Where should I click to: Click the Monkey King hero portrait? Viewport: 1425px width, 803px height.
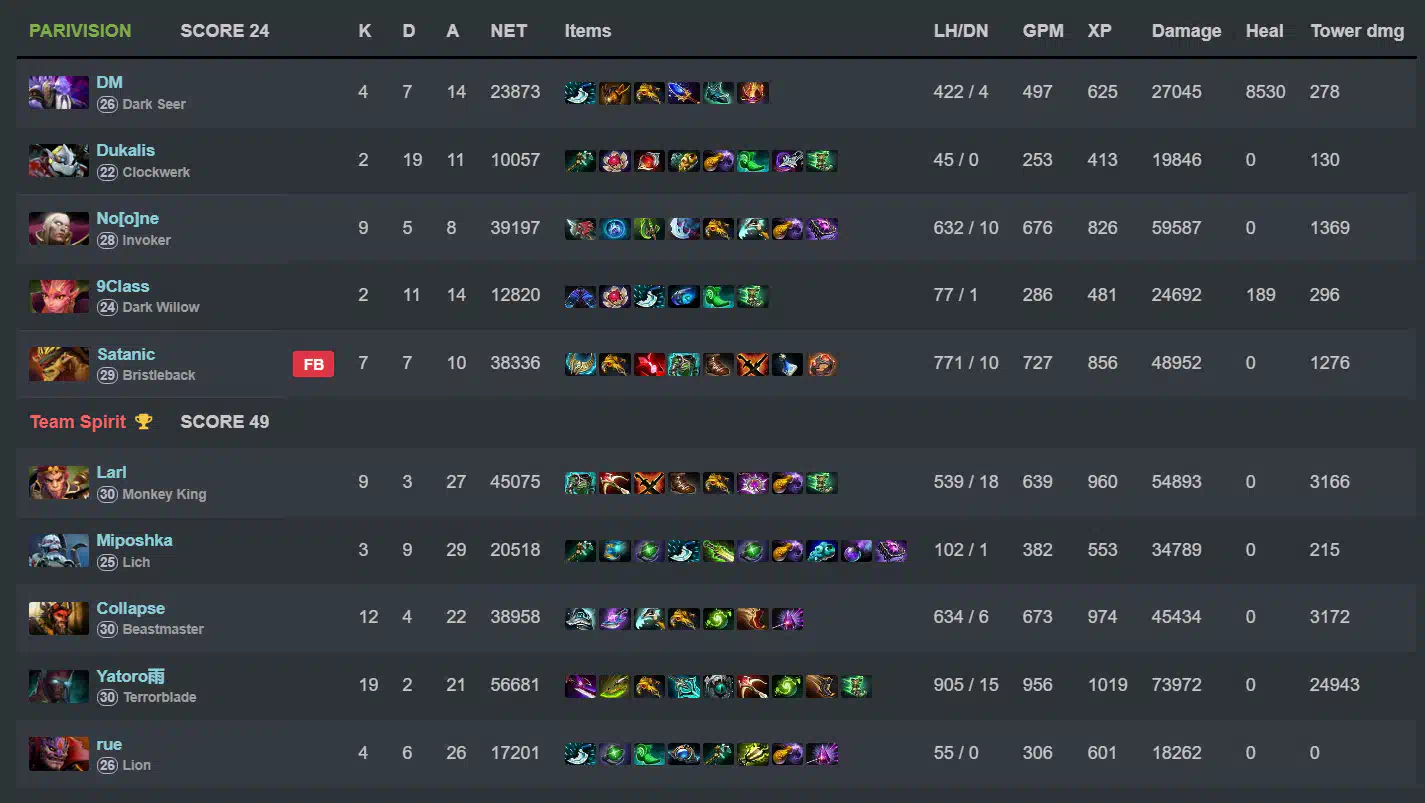[59, 482]
